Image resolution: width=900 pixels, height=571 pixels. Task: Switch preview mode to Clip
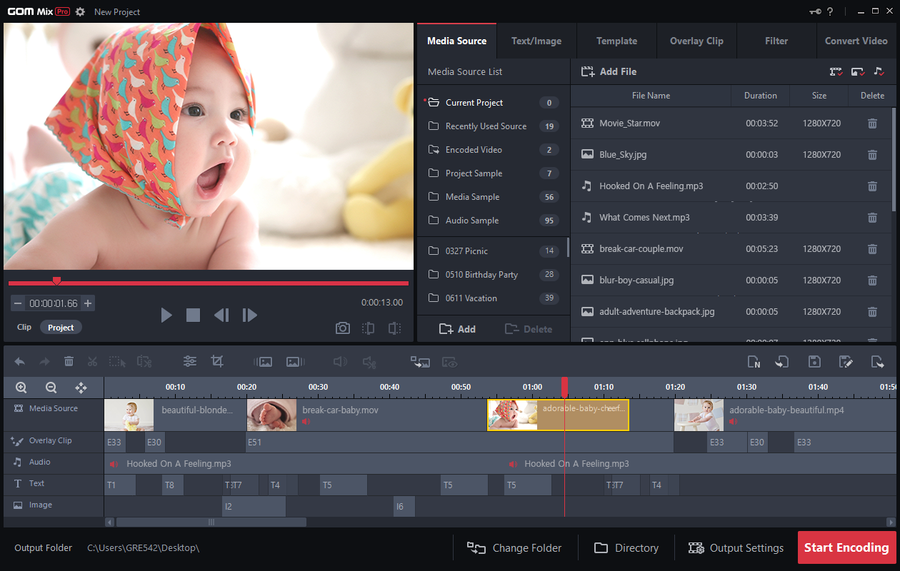24,327
